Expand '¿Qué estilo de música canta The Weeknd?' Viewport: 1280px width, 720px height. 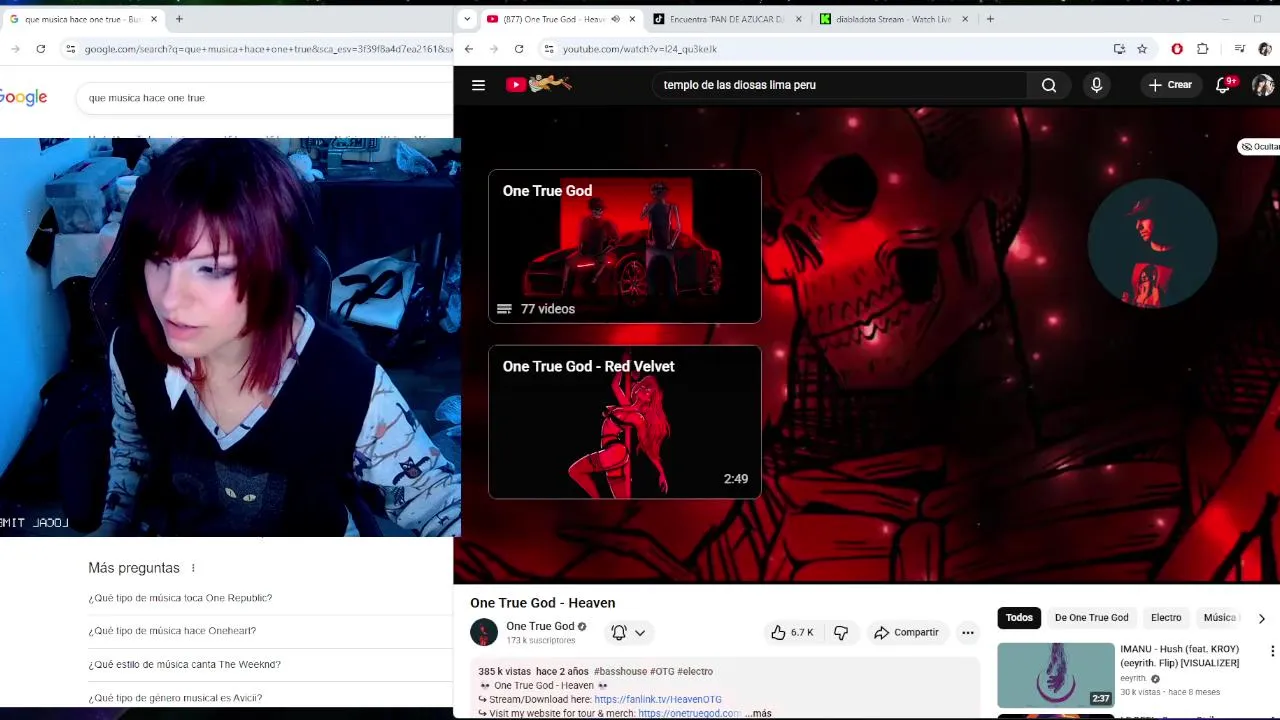click(x=270, y=664)
